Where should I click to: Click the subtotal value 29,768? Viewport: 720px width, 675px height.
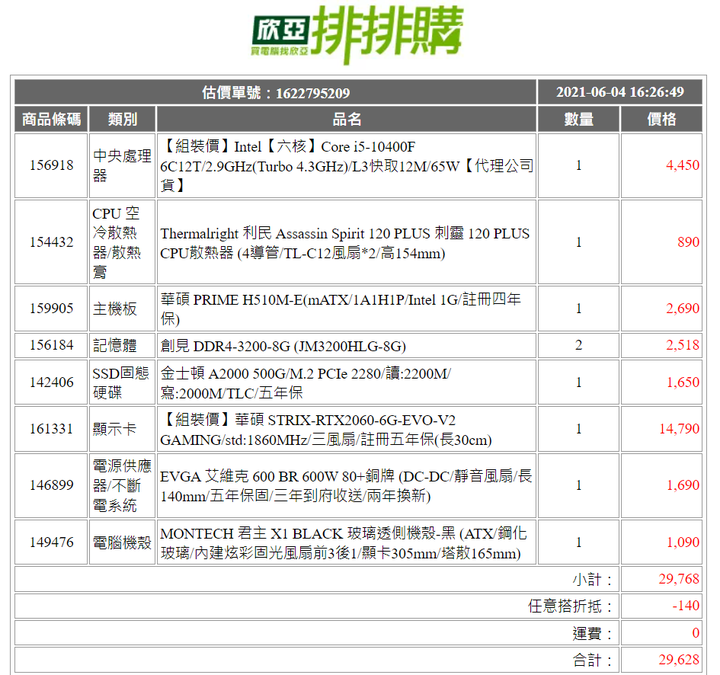(679, 579)
